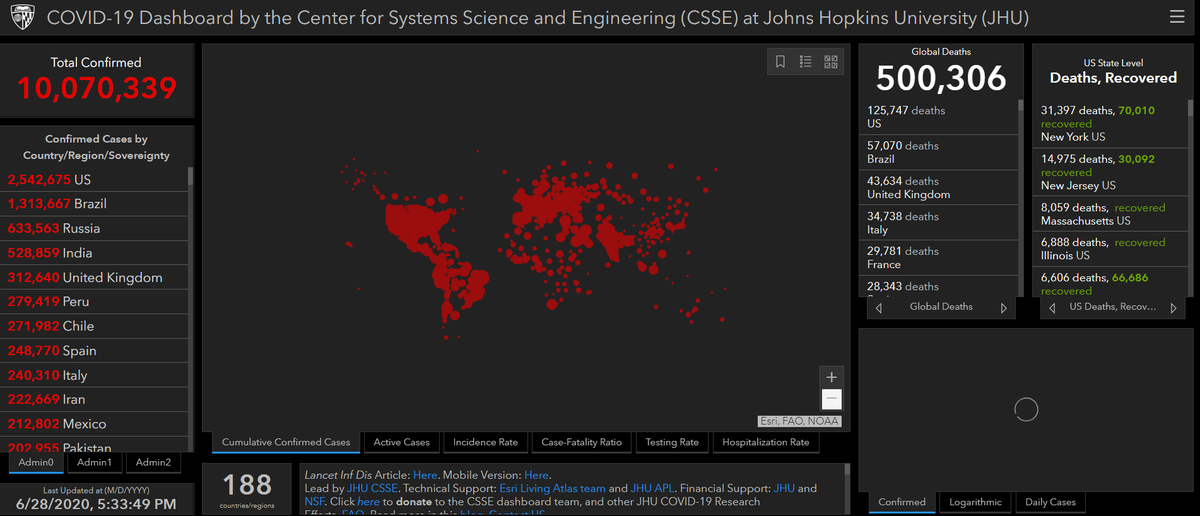1200x516 pixels.
Task: Select Brazil row with 1,313,667 cases
Action: pos(95,204)
